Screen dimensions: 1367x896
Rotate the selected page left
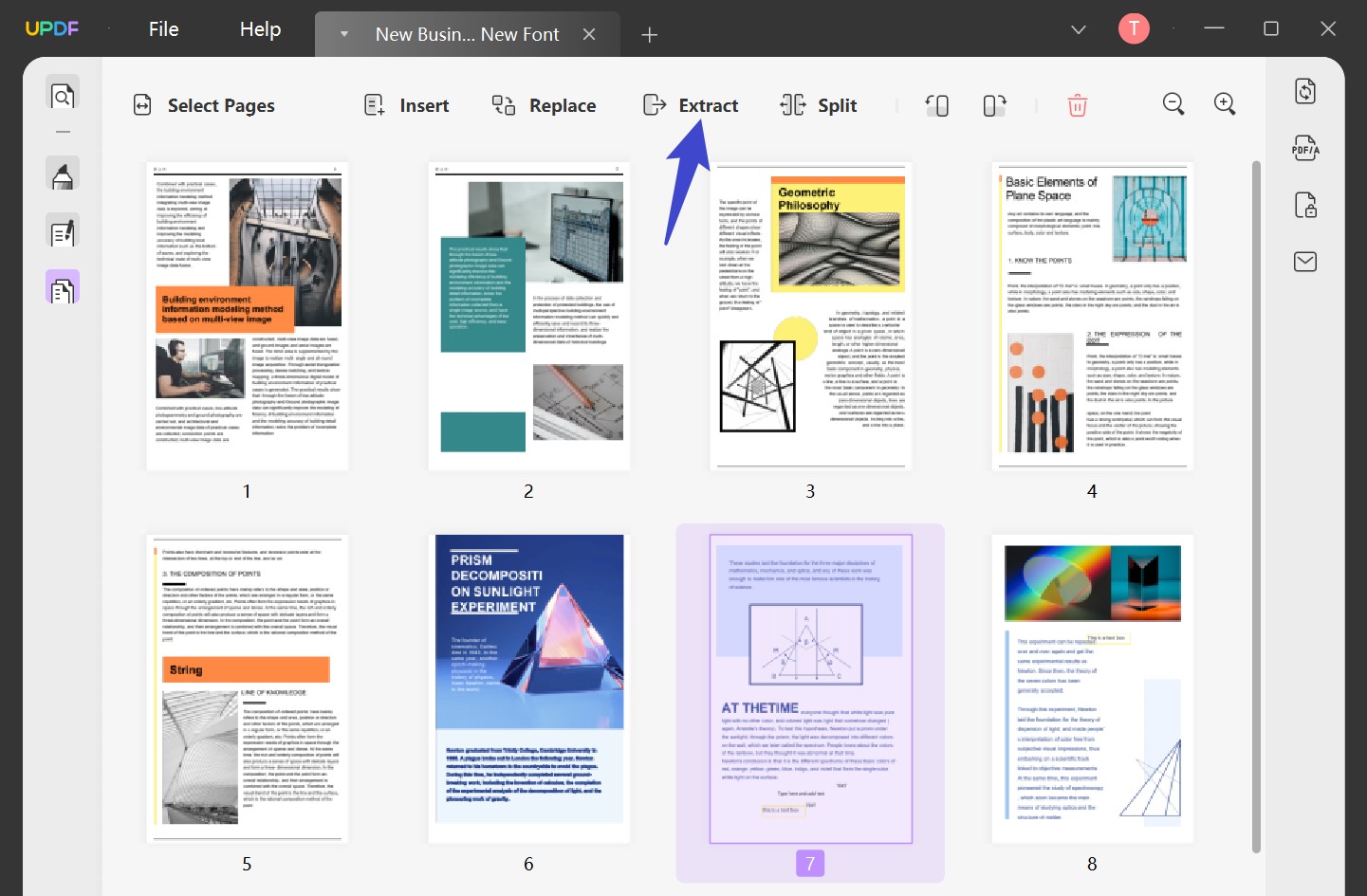(937, 105)
